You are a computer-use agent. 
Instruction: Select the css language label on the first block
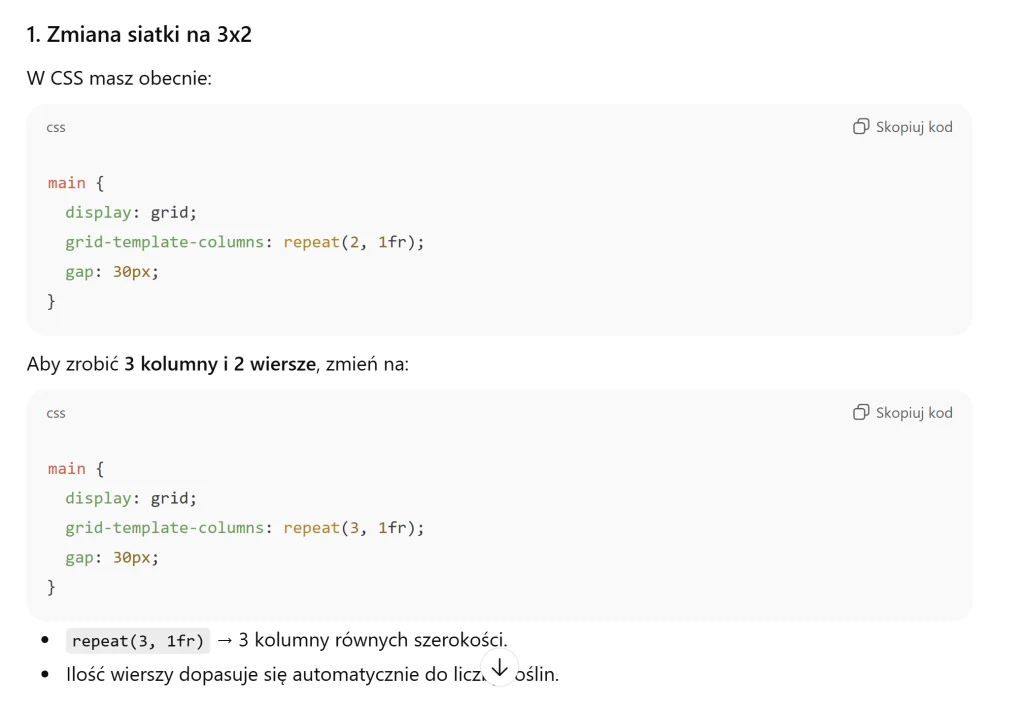tap(55, 127)
